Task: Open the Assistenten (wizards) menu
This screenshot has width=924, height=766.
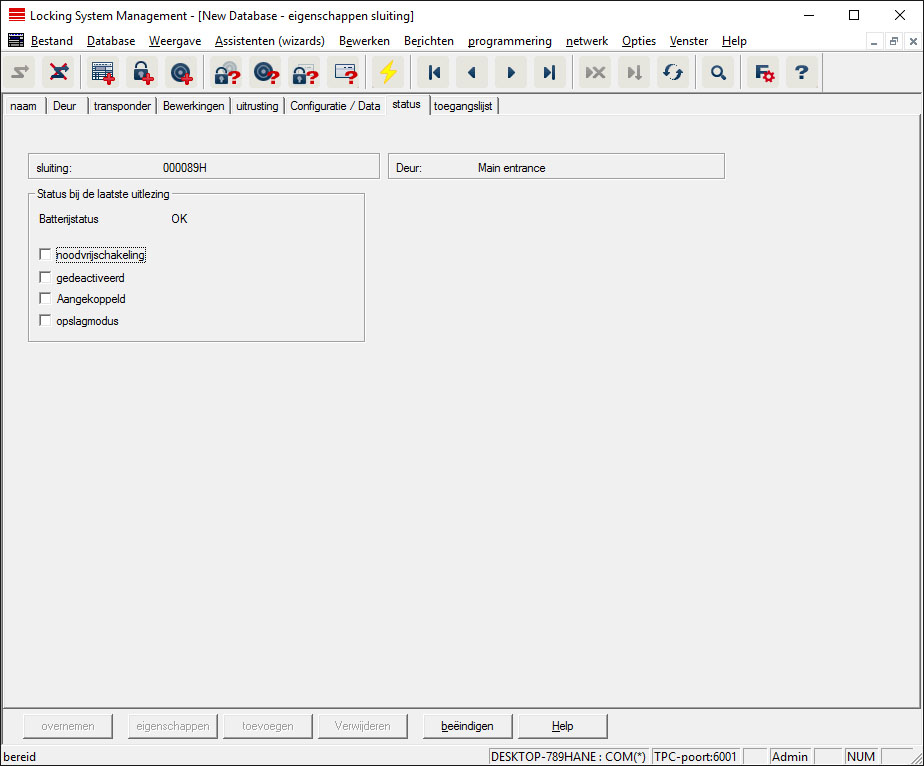Action: coord(269,41)
